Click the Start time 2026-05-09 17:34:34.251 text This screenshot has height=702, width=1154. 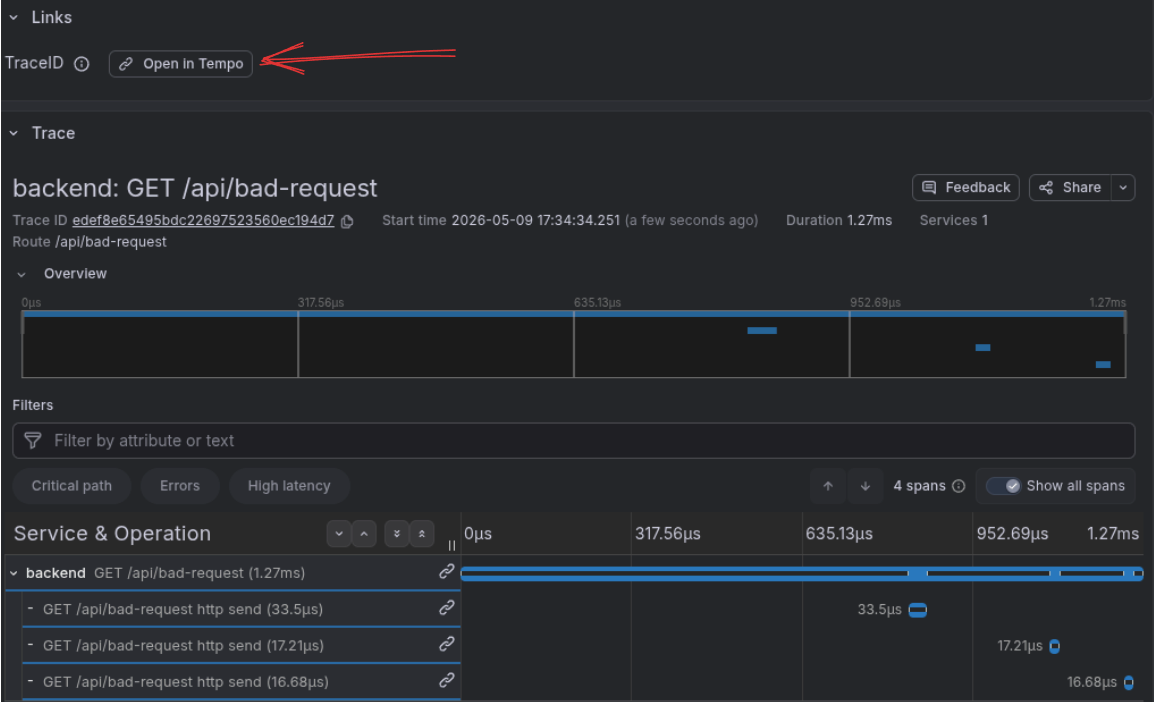click(501, 220)
